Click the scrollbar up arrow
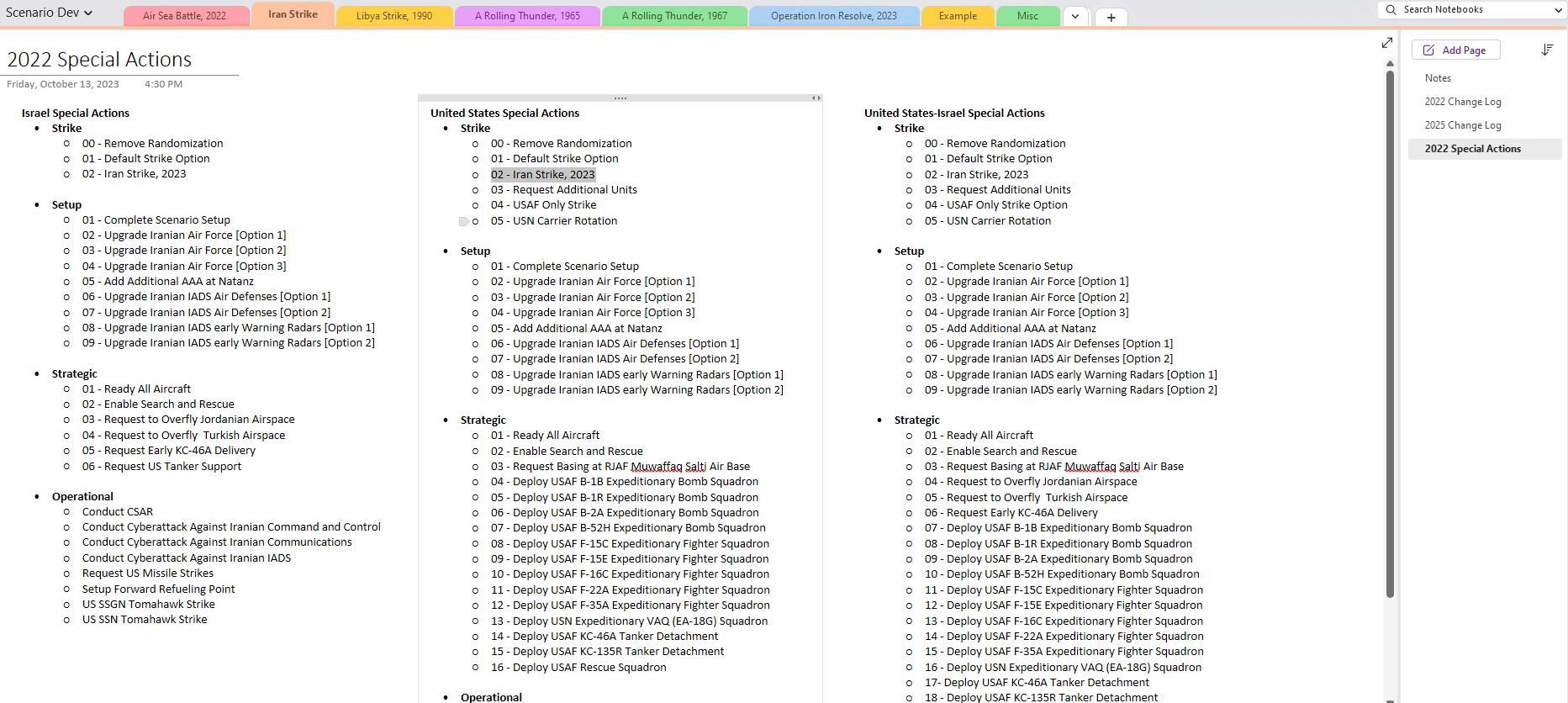This screenshot has width=1568, height=703. (1391, 64)
